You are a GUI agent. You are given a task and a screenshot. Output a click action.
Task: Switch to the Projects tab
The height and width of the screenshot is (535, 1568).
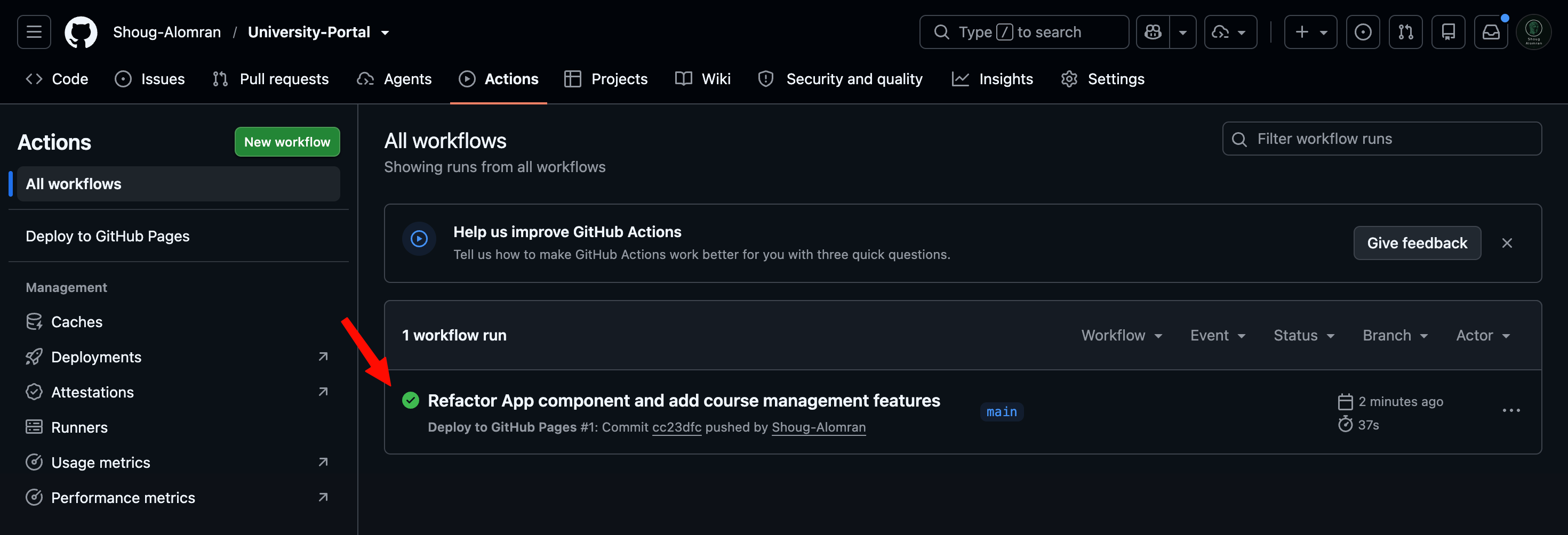[x=606, y=79]
